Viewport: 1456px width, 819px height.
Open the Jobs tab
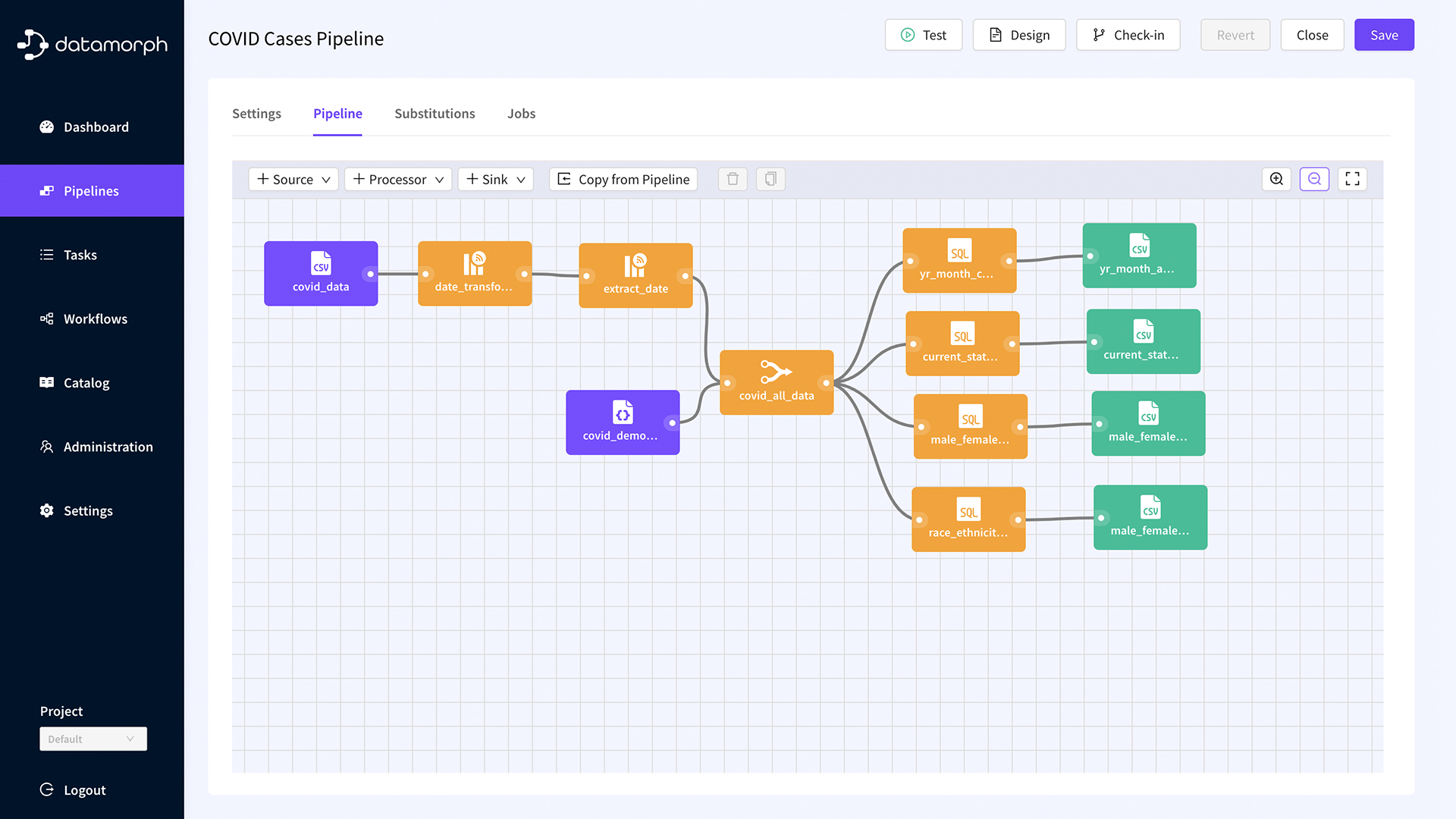521,114
